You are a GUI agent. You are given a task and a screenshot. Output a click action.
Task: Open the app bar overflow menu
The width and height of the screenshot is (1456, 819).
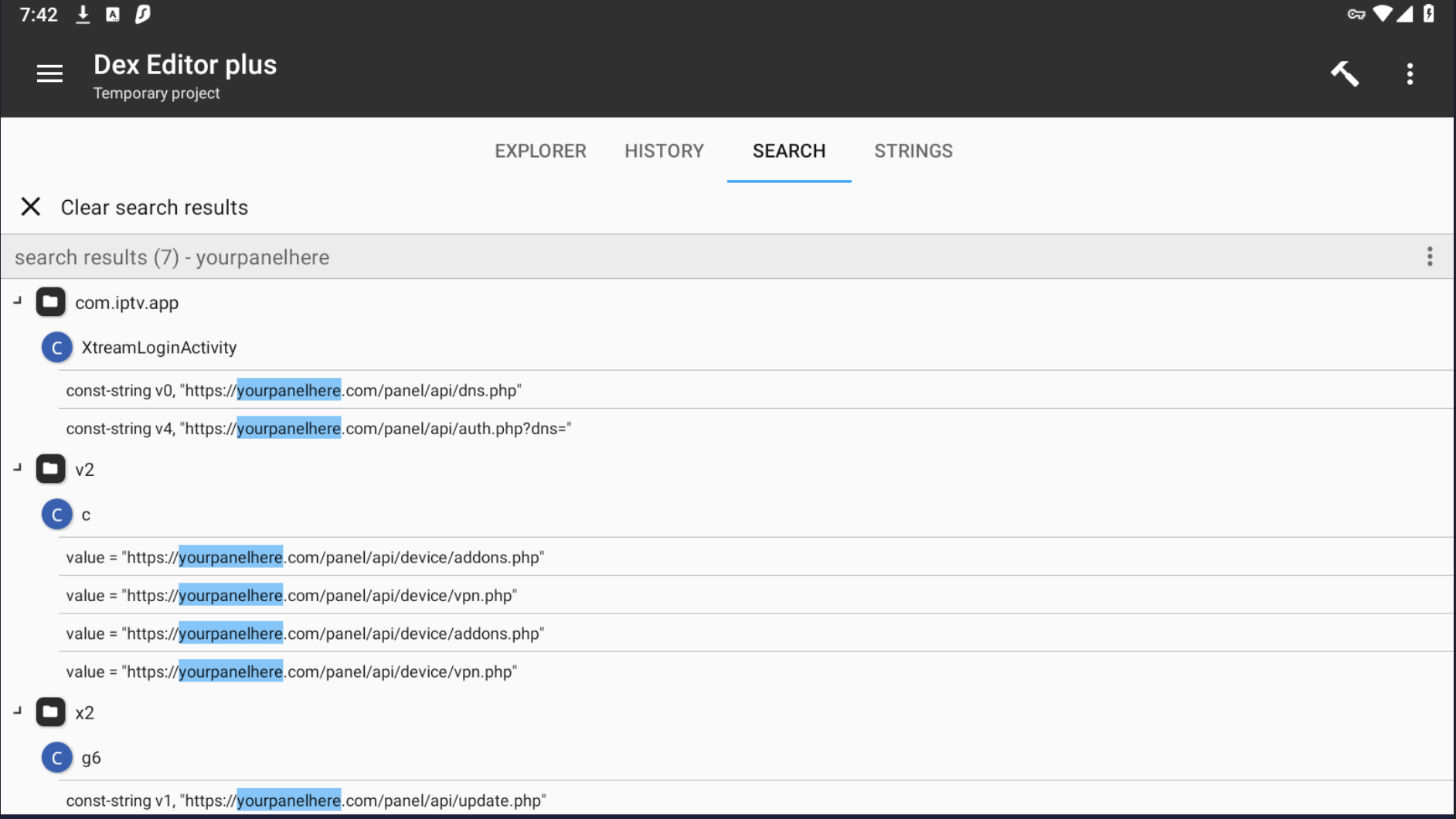coord(1410,73)
